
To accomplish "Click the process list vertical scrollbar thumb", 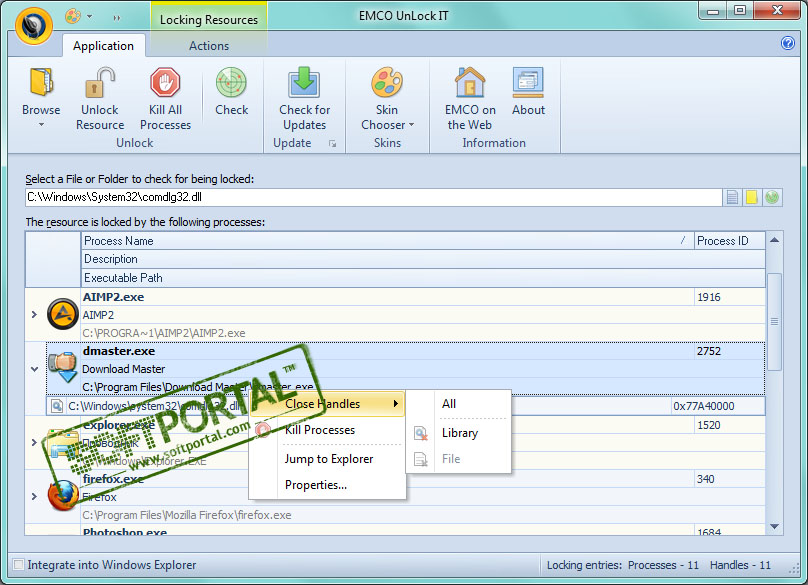I will point(775,322).
